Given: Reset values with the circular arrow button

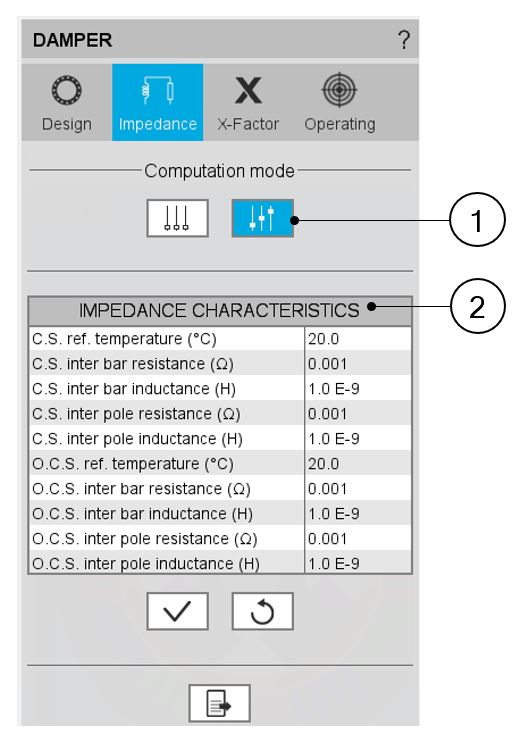Looking at the screenshot, I should click(x=262, y=611).
